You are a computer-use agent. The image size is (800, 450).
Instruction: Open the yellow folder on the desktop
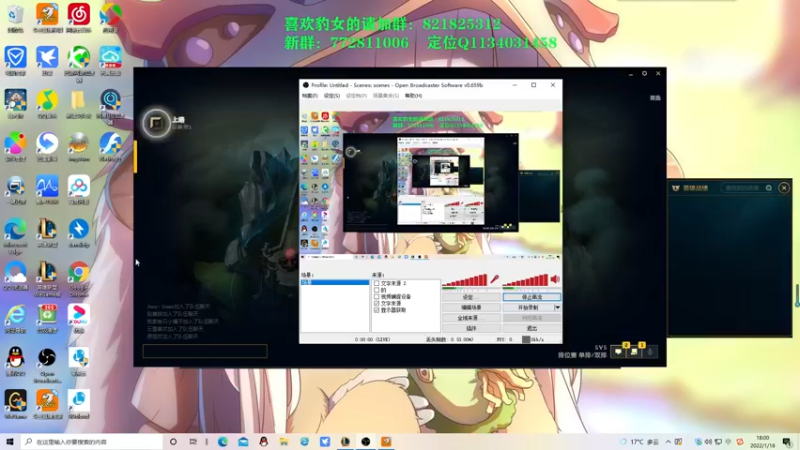(x=79, y=103)
